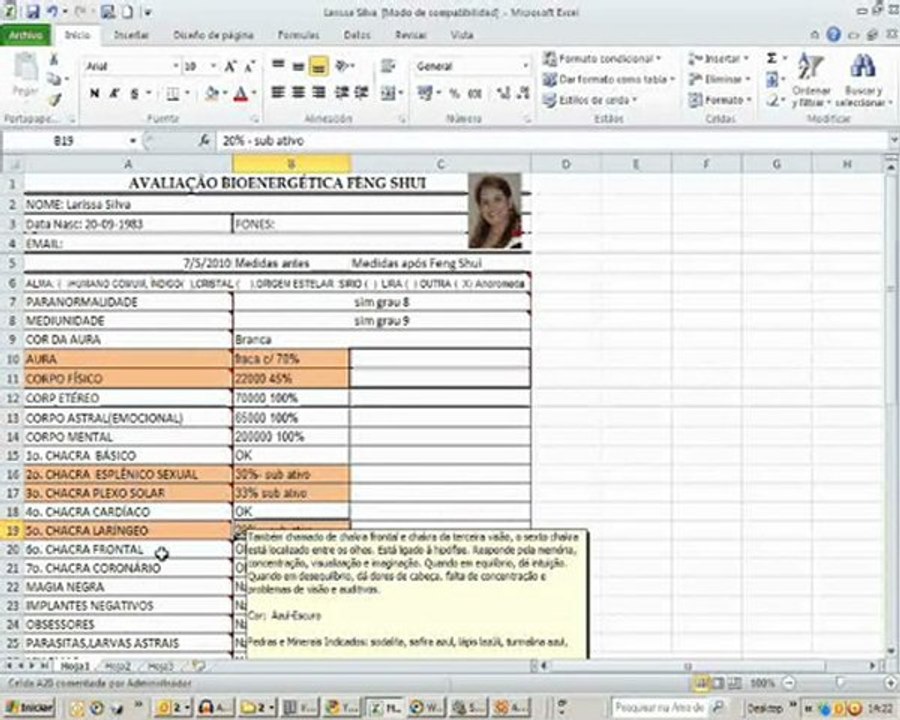The width and height of the screenshot is (900, 720).
Task: Click the Cut scissors icon
Action: [x=54, y=59]
